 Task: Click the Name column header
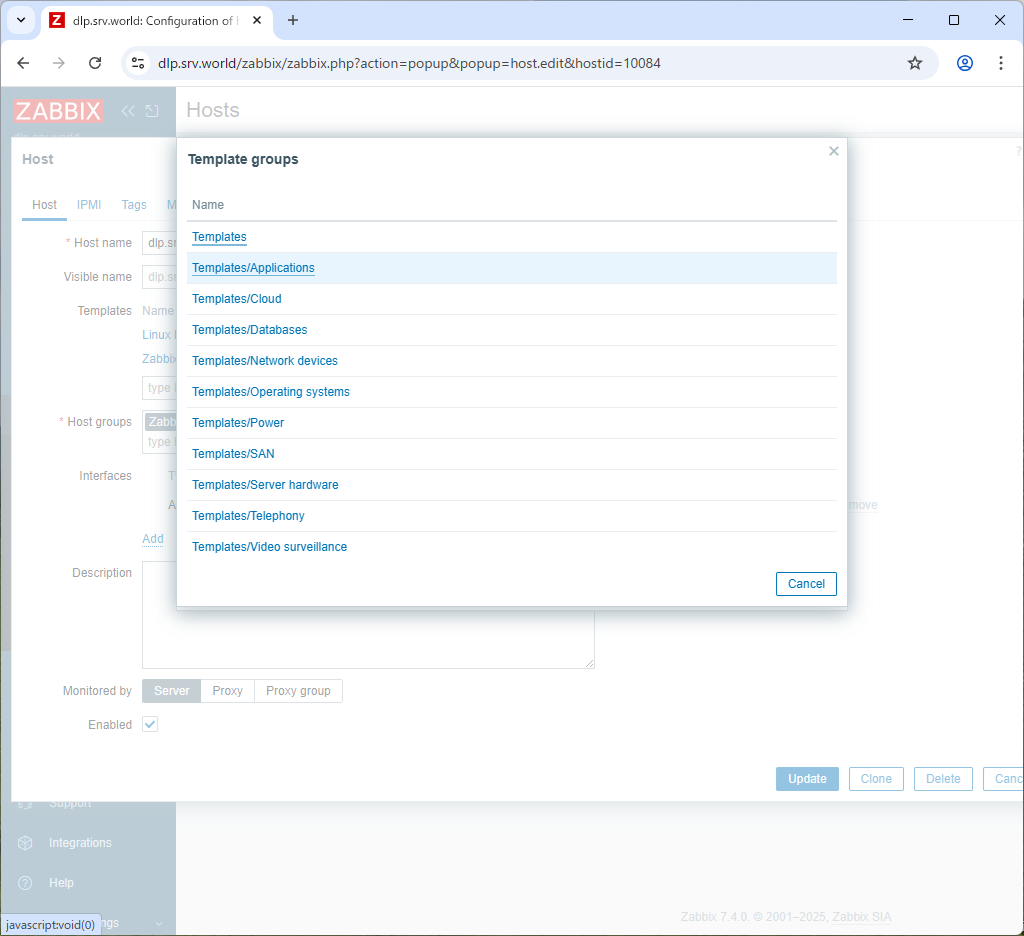pyautogui.click(x=208, y=204)
